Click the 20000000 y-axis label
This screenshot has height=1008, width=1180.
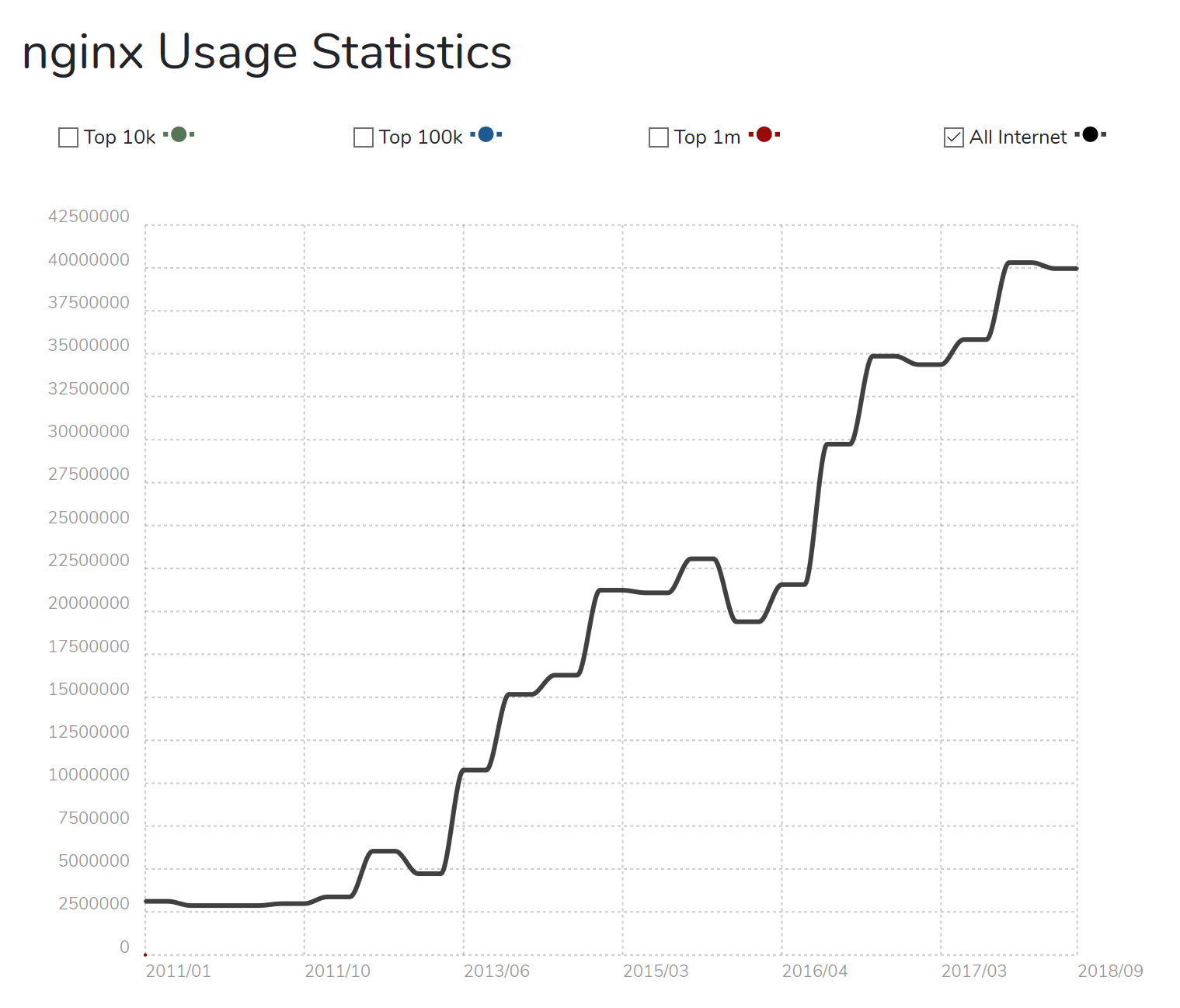pyautogui.click(x=89, y=603)
